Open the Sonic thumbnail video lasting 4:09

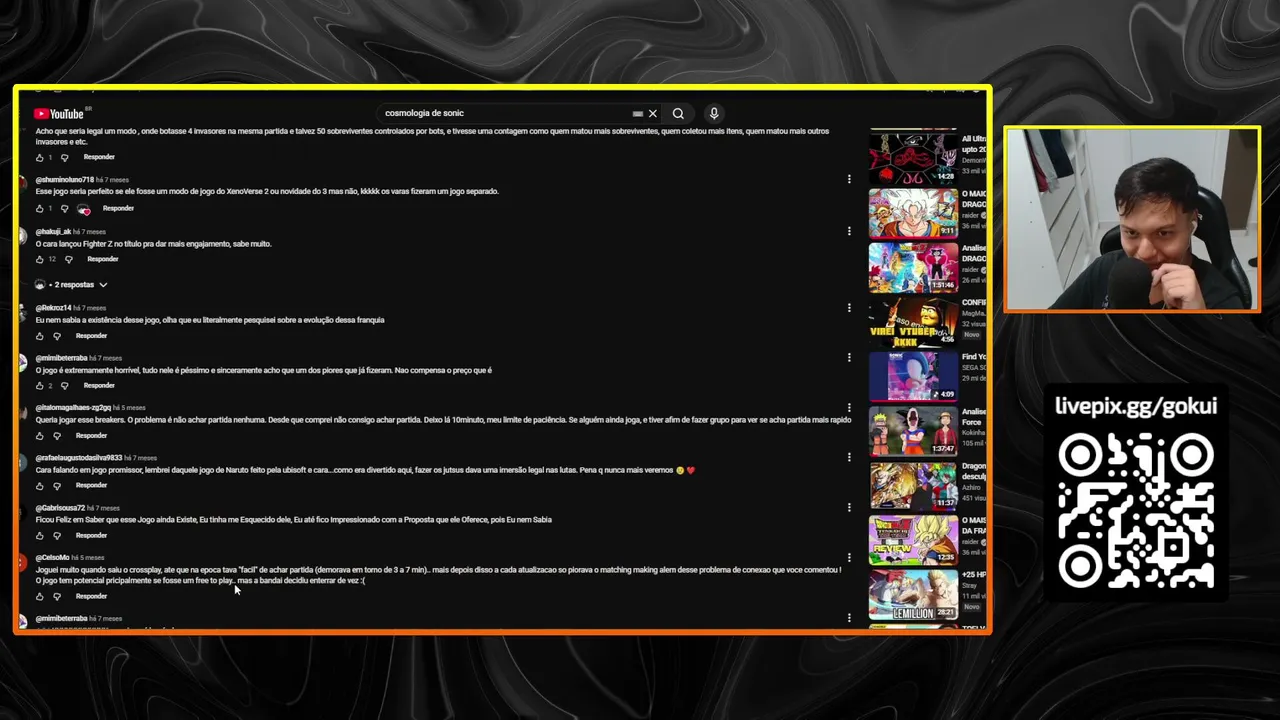click(x=913, y=376)
